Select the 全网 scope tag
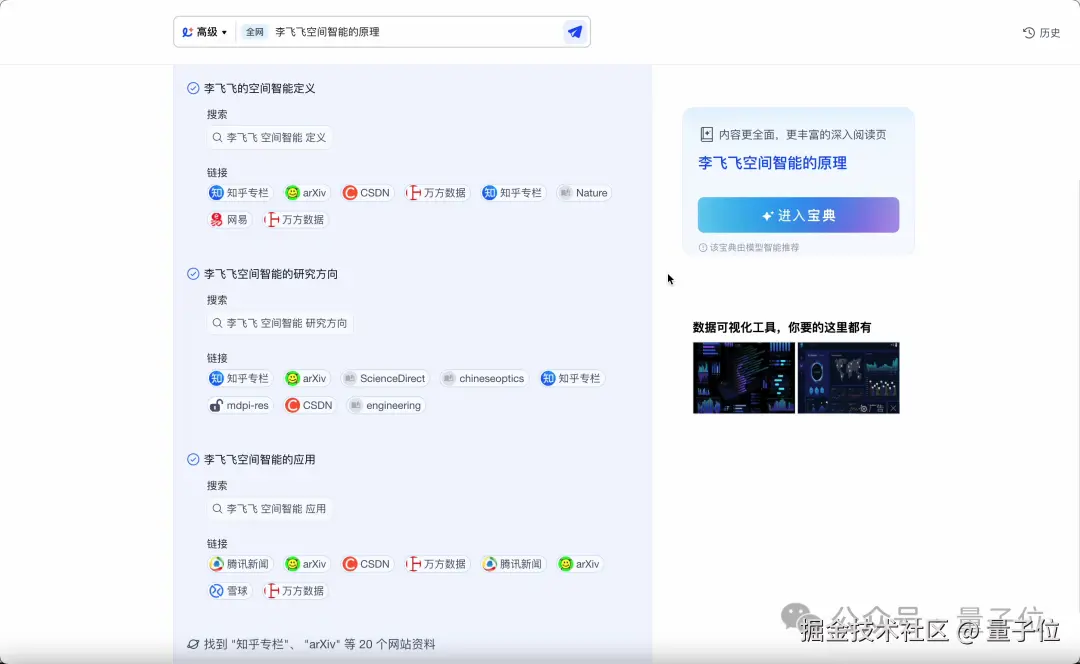 (255, 32)
